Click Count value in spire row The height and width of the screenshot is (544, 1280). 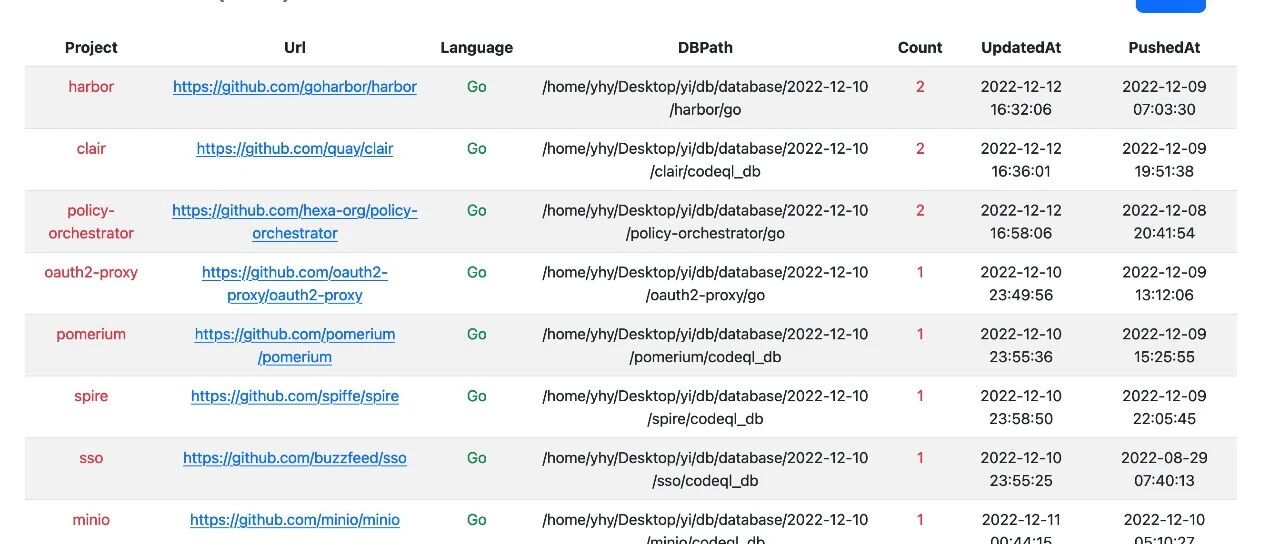[x=920, y=397]
